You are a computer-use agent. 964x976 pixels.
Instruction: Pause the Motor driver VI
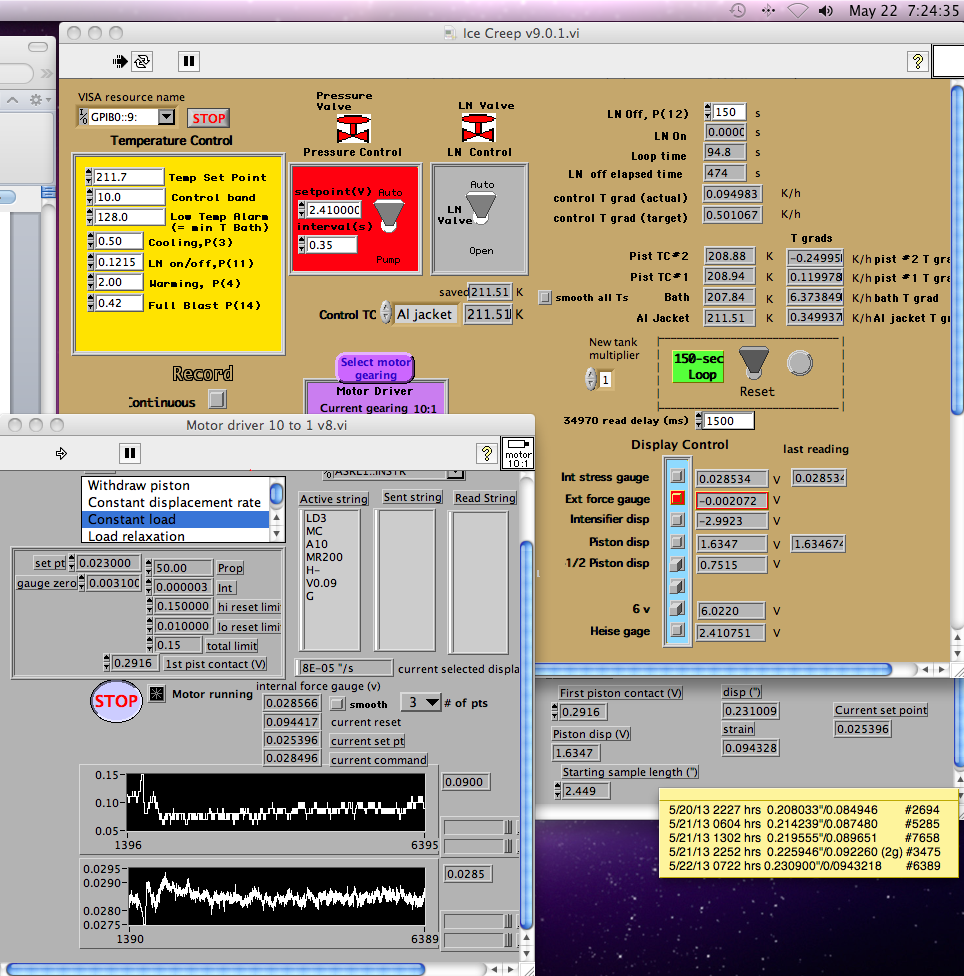[x=129, y=453]
